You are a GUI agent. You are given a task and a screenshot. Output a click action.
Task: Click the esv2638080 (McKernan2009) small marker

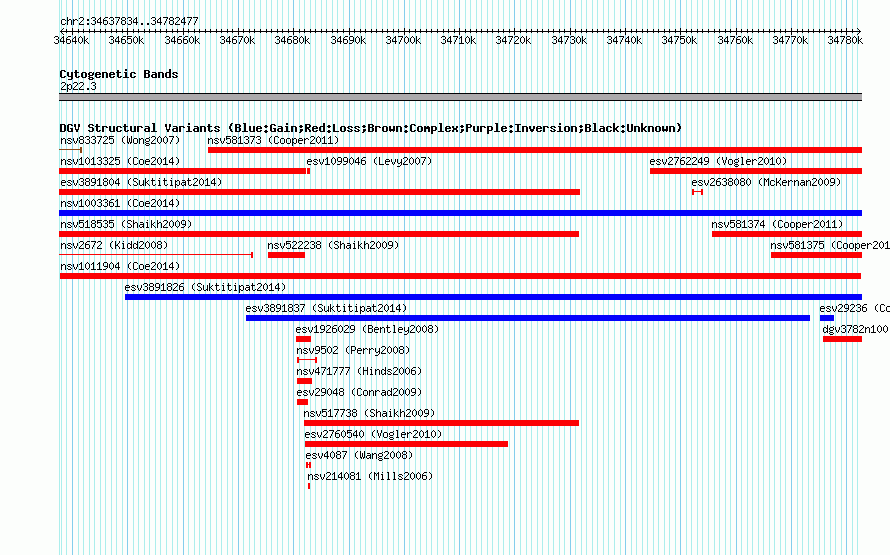[x=698, y=192]
